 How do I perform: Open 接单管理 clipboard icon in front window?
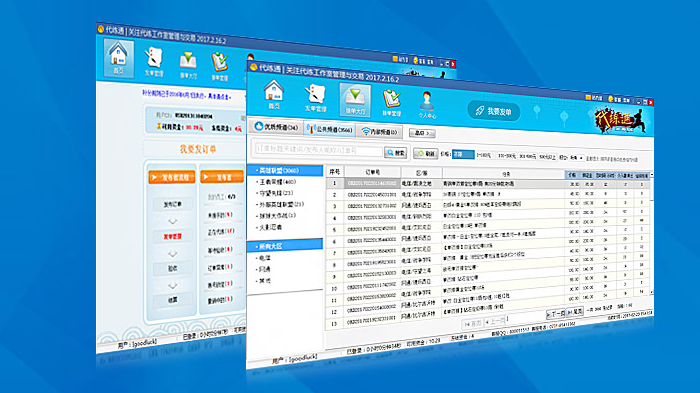pos(391,103)
